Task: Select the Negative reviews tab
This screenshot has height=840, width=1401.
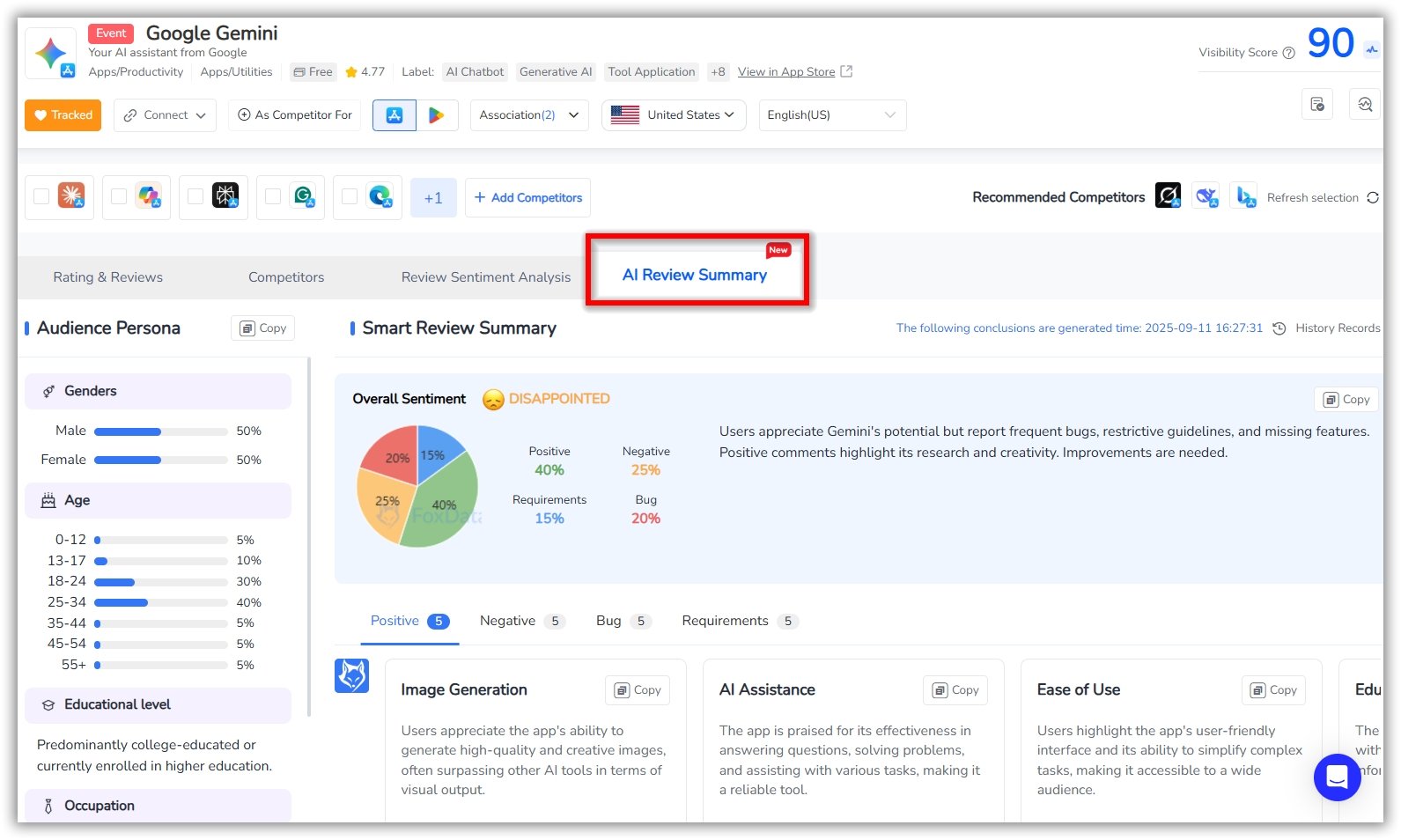Action: coord(521,621)
